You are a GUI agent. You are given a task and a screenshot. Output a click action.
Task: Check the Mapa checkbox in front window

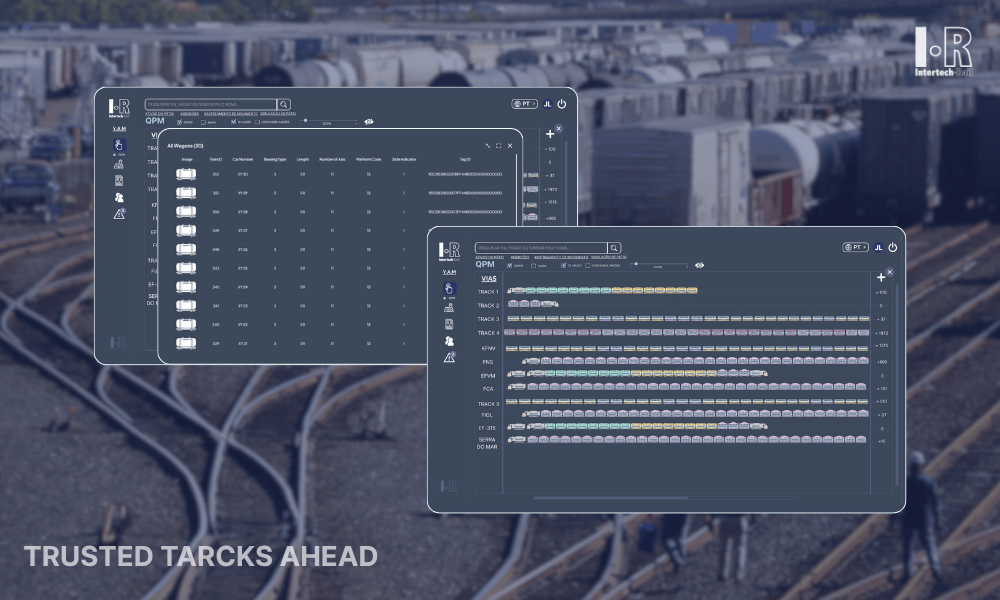(x=533, y=265)
